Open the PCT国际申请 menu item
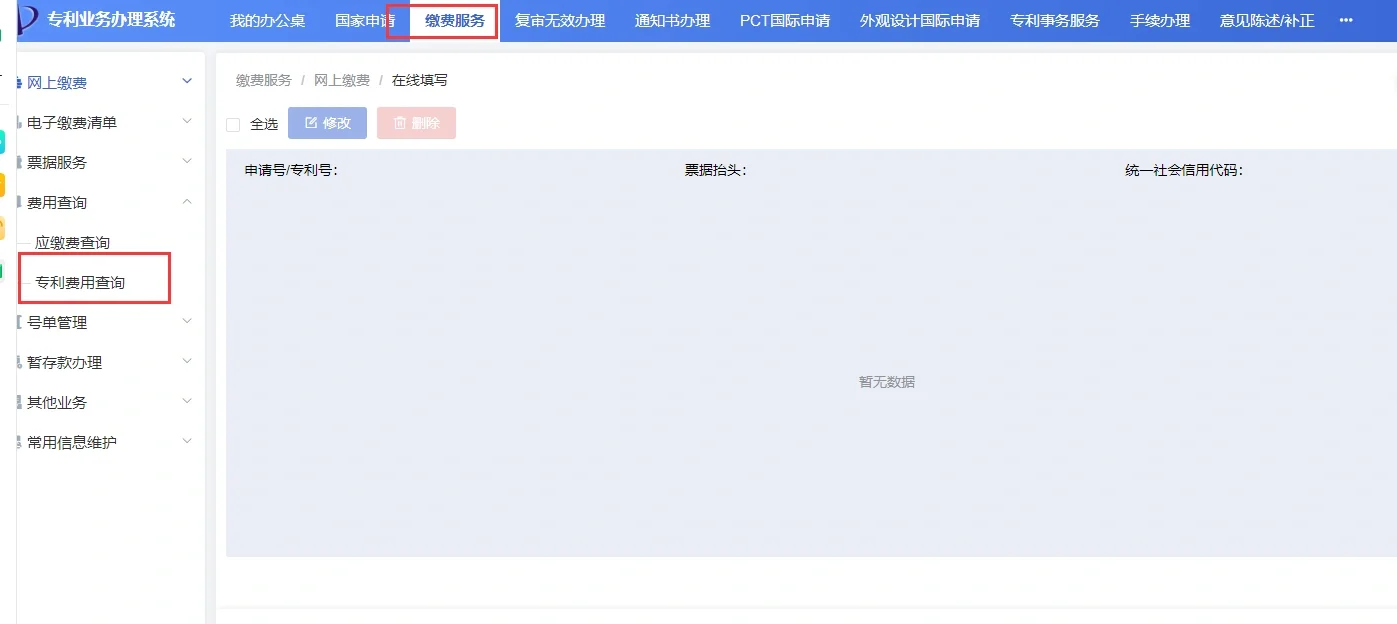This screenshot has width=1397, height=624. click(784, 20)
